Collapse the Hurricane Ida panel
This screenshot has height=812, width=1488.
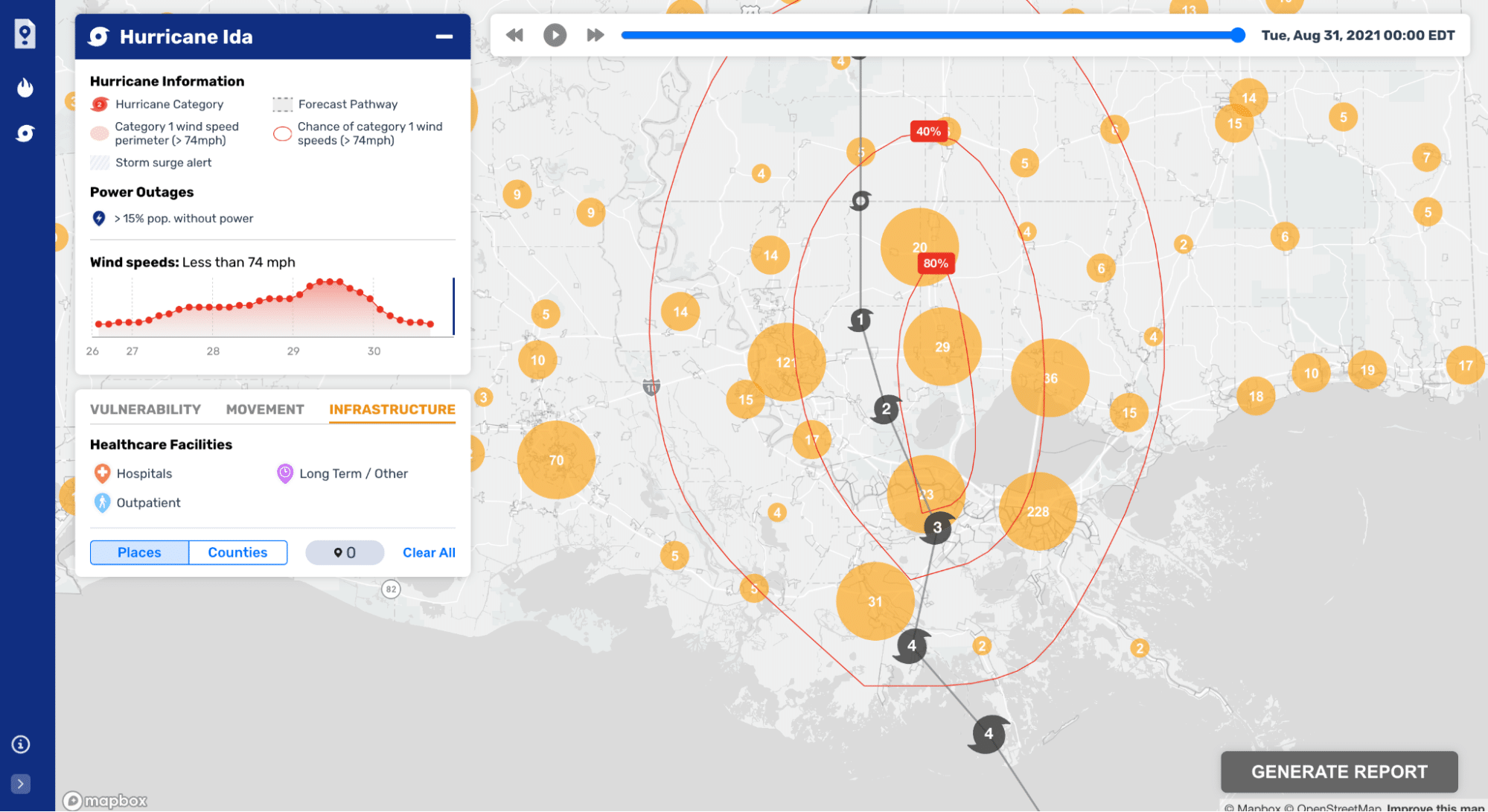tap(444, 36)
